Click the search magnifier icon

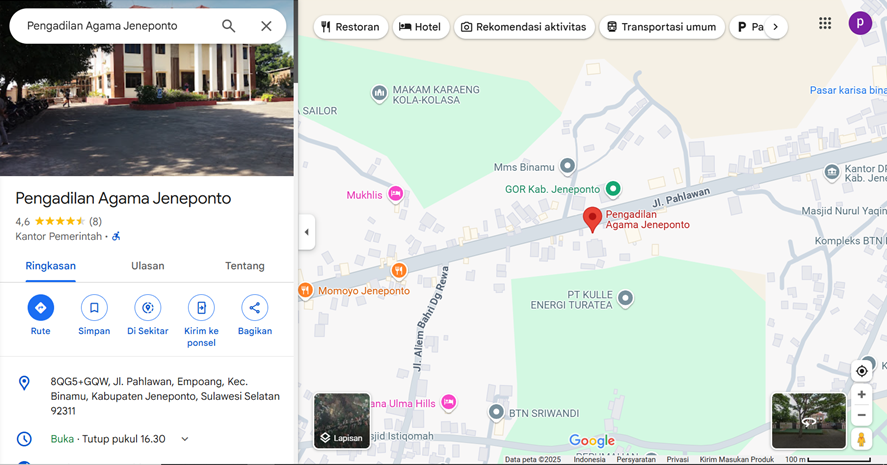[x=229, y=26]
